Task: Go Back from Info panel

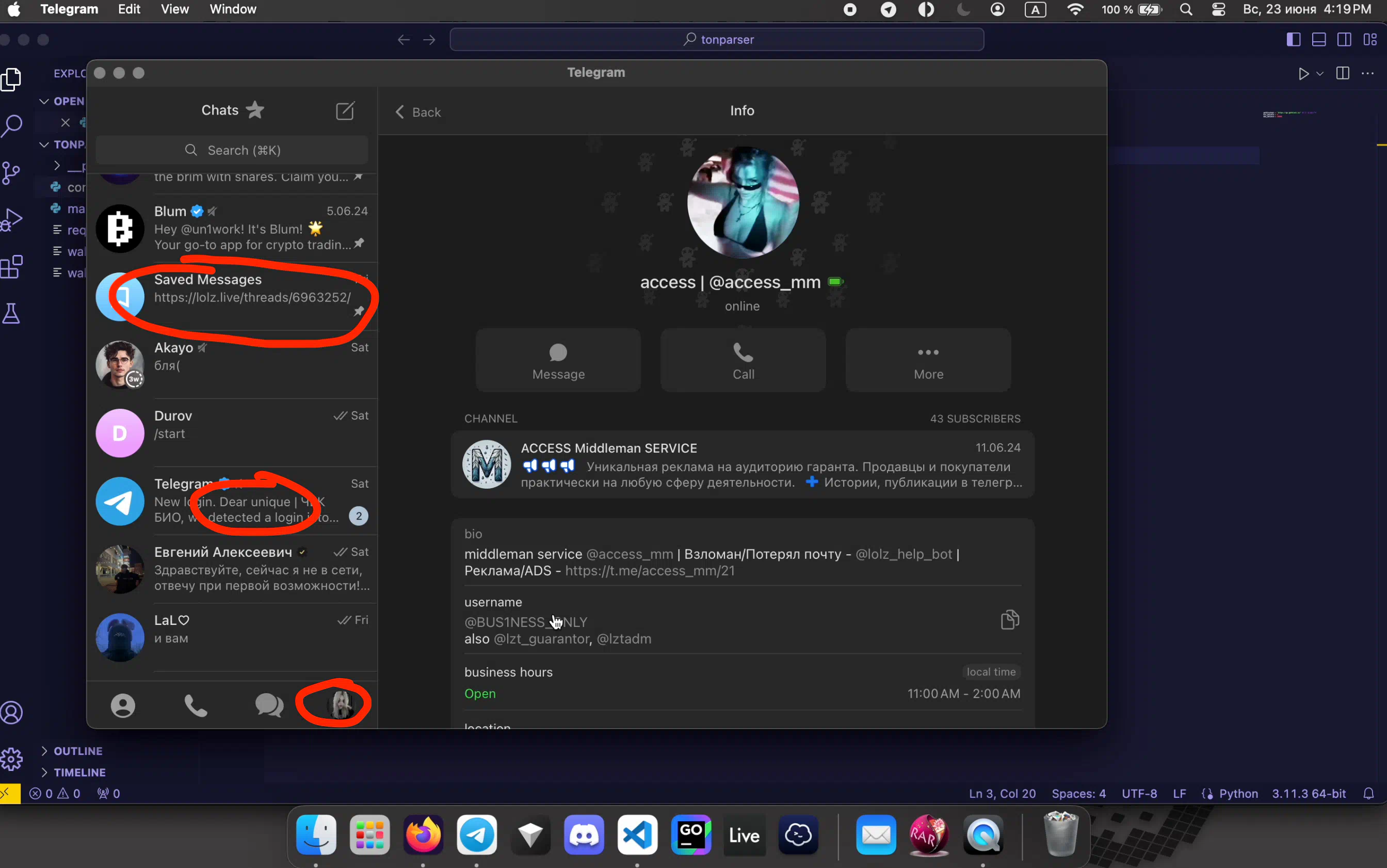Action: pyautogui.click(x=418, y=112)
